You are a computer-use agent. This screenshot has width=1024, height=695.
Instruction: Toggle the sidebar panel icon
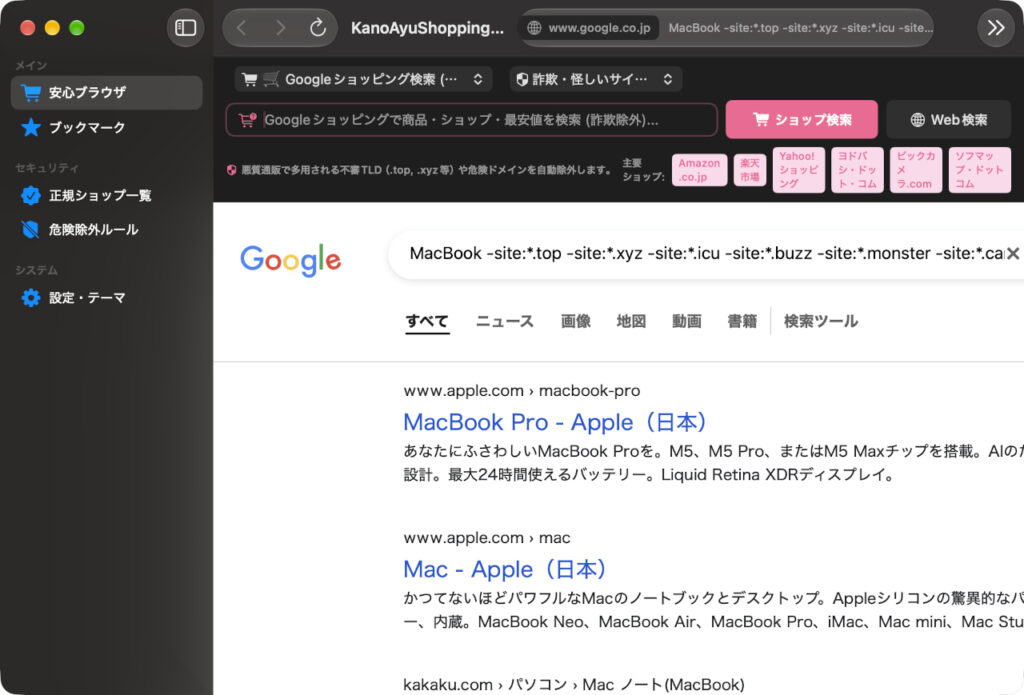185,27
